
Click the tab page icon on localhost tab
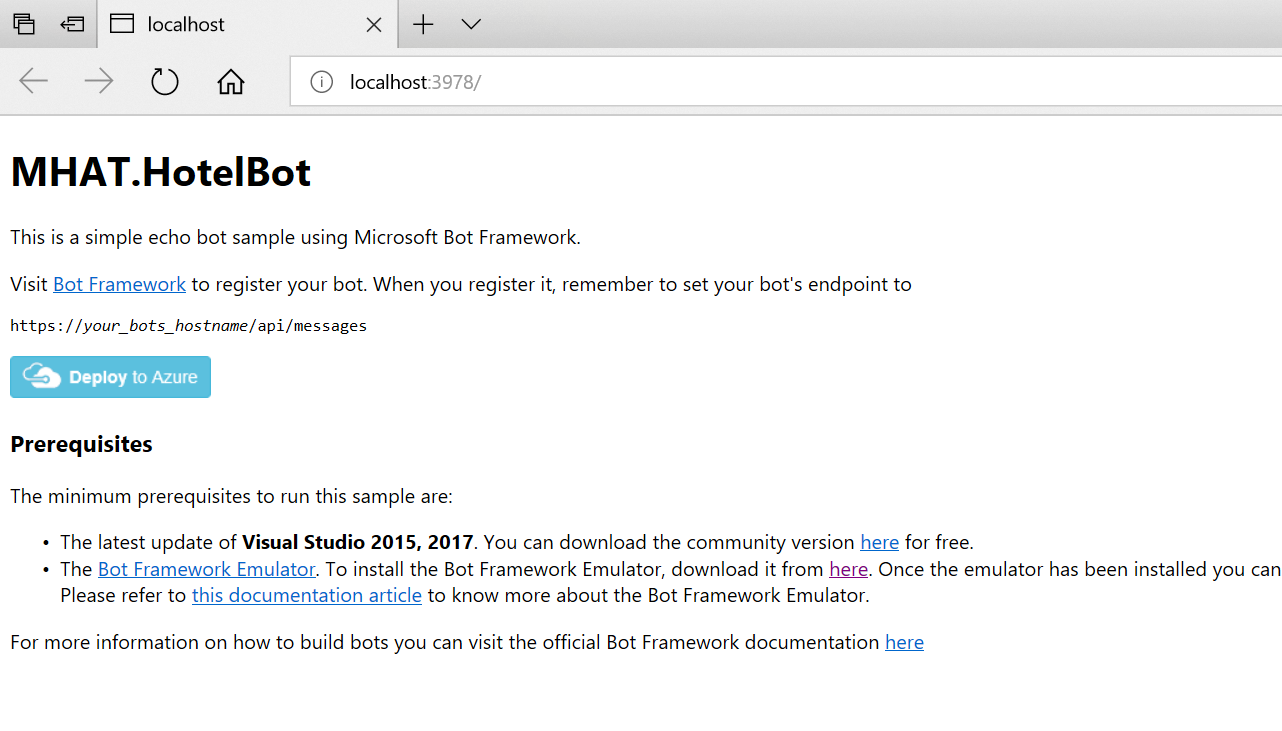coord(122,24)
